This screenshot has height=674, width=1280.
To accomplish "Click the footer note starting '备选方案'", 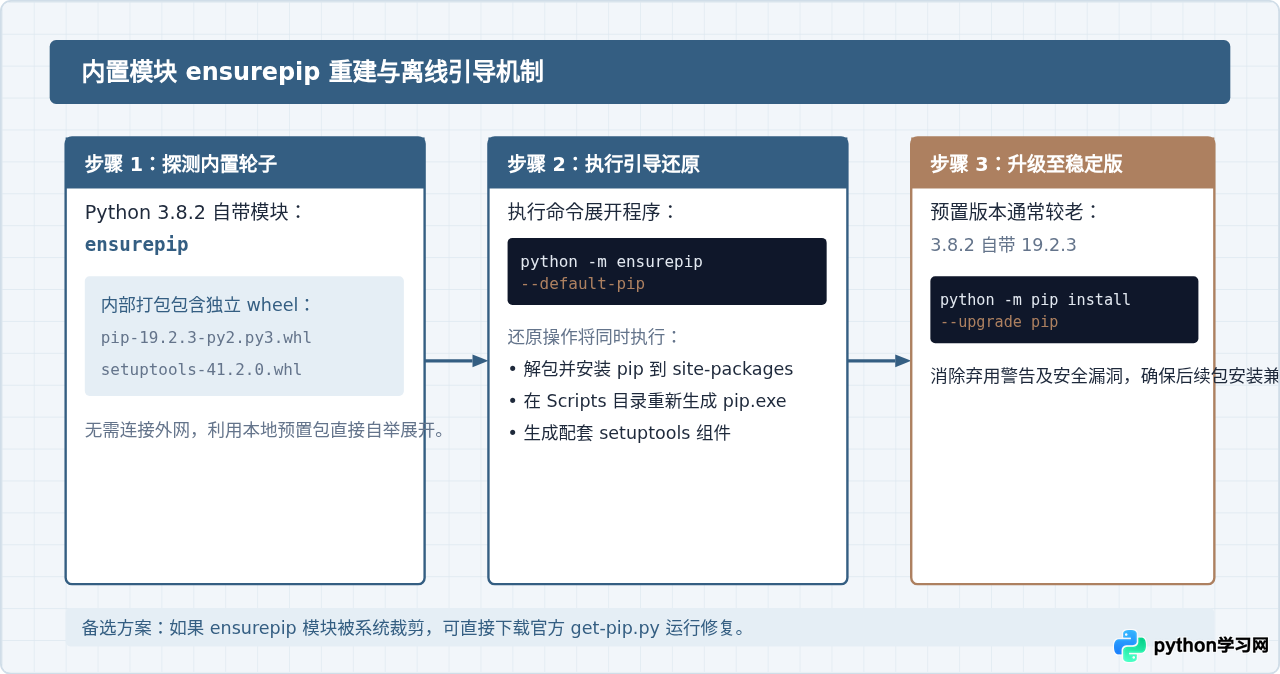I will 414,628.
